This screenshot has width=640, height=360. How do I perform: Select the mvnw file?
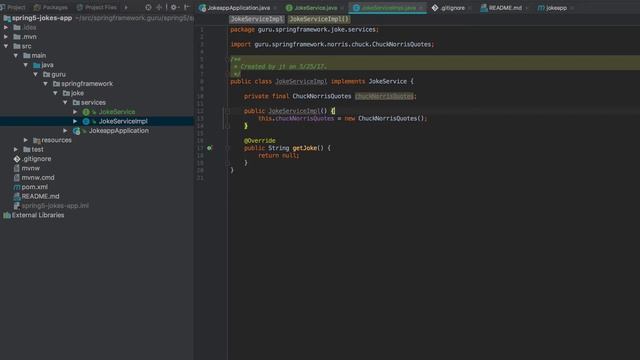(31, 168)
